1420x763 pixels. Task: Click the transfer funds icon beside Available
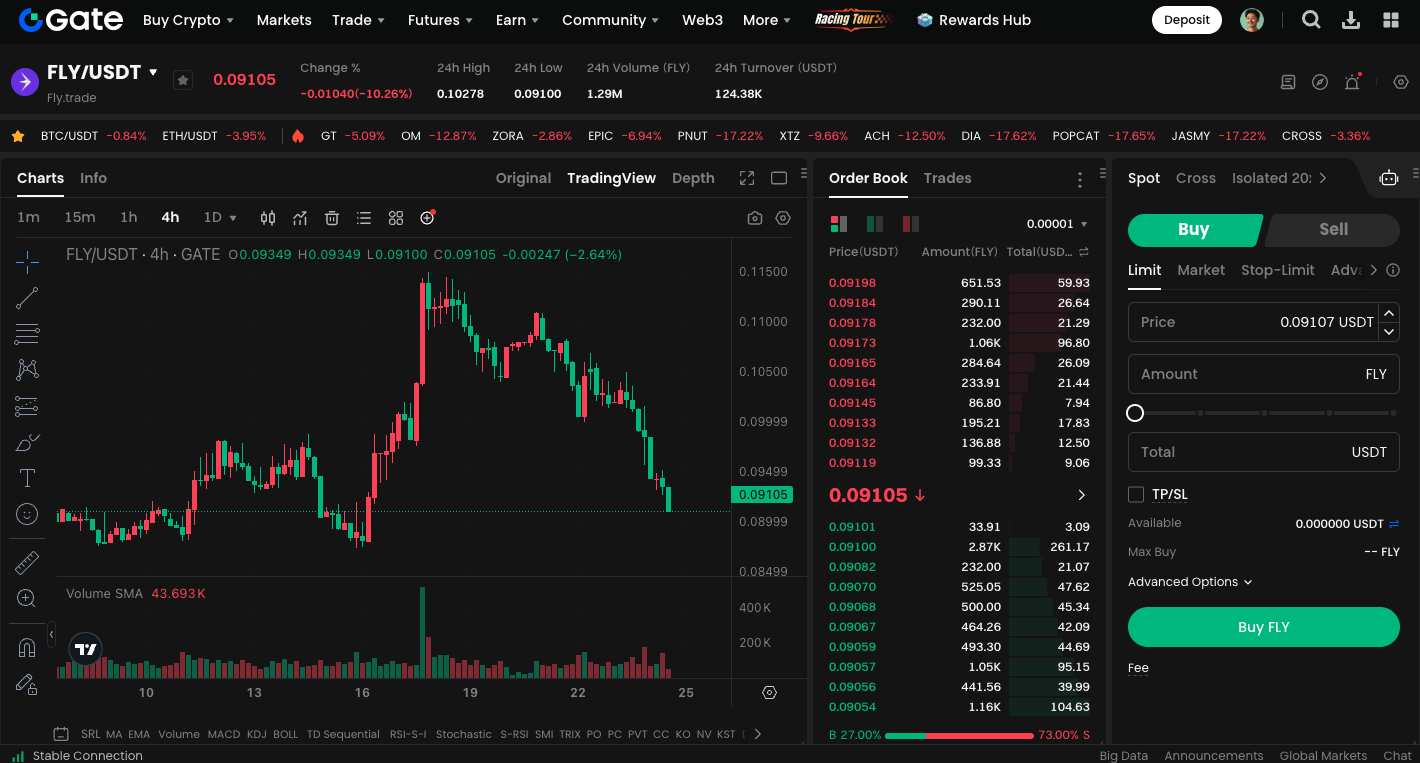(1394, 523)
